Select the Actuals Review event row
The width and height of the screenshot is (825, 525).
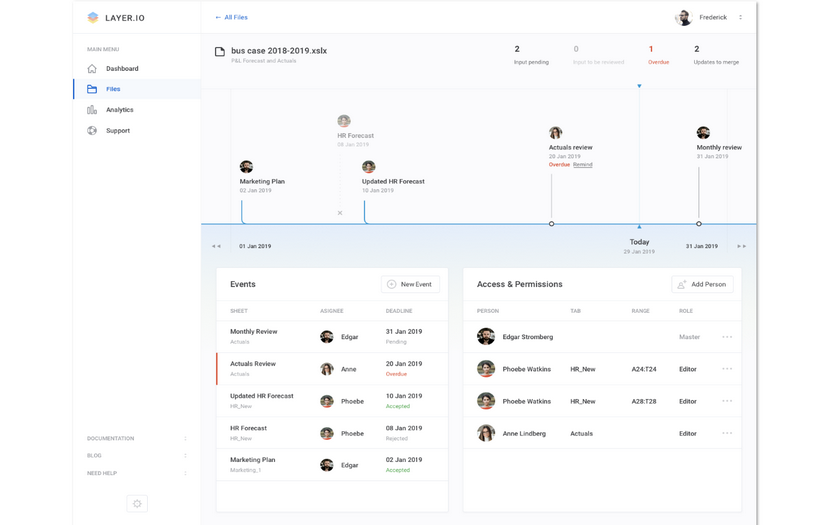tap(332, 369)
